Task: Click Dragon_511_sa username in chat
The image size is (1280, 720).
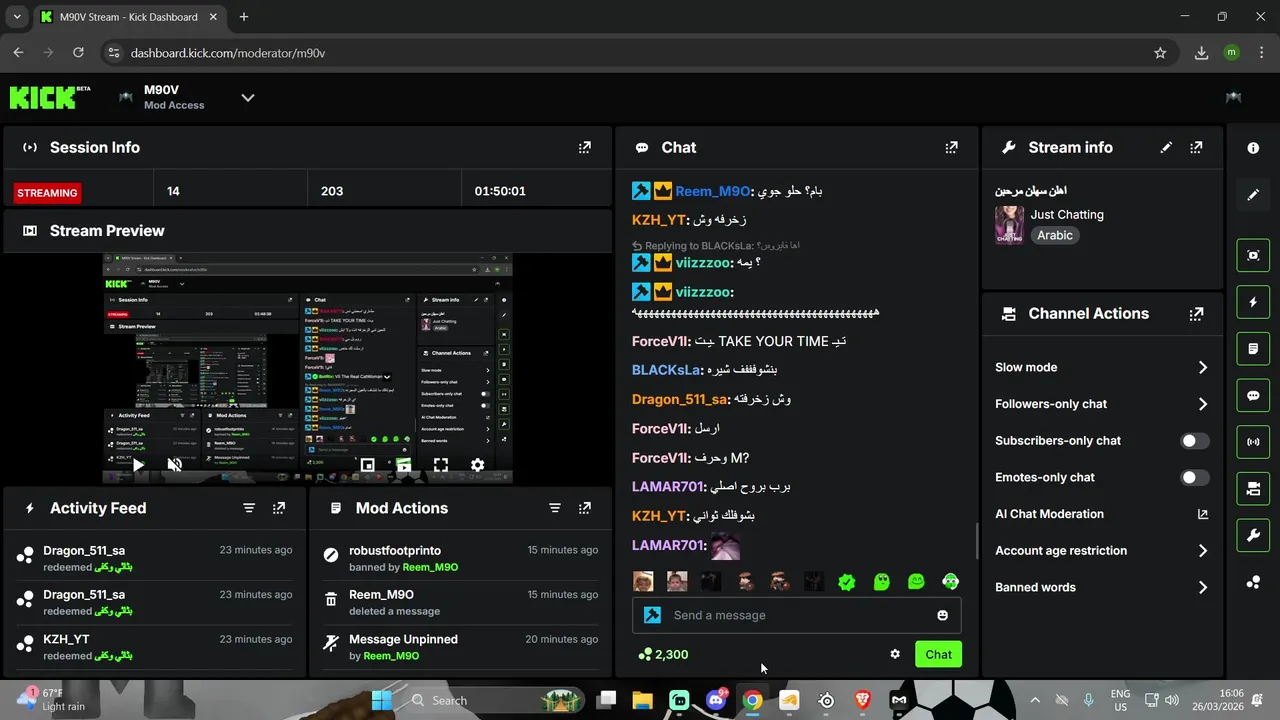Action: point(680,399)
